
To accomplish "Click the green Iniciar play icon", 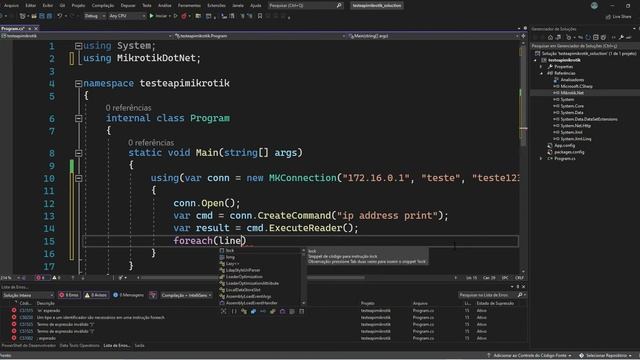I will click(151, 16).
